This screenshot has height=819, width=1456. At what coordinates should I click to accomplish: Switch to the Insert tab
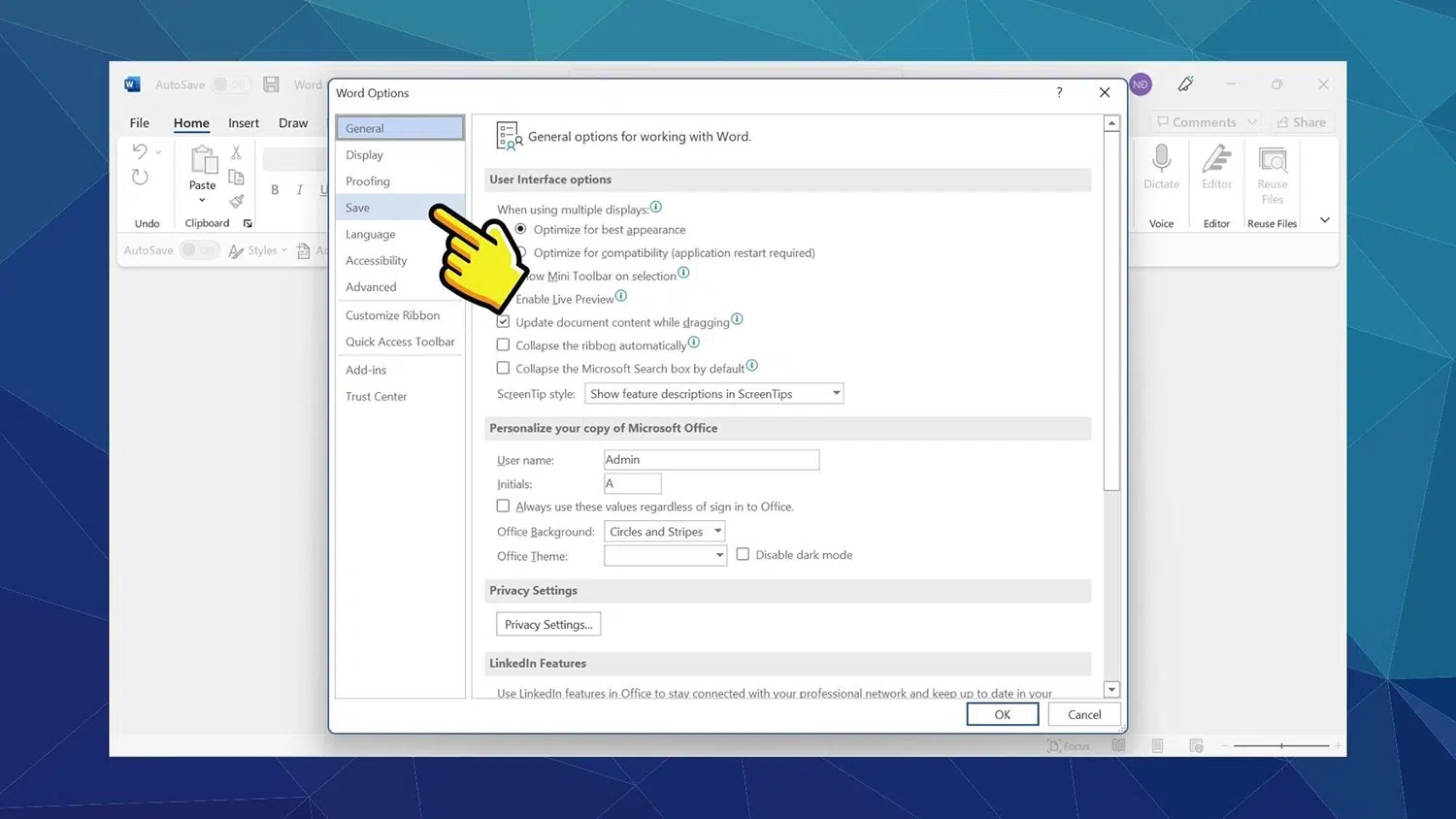pos(244,123)
